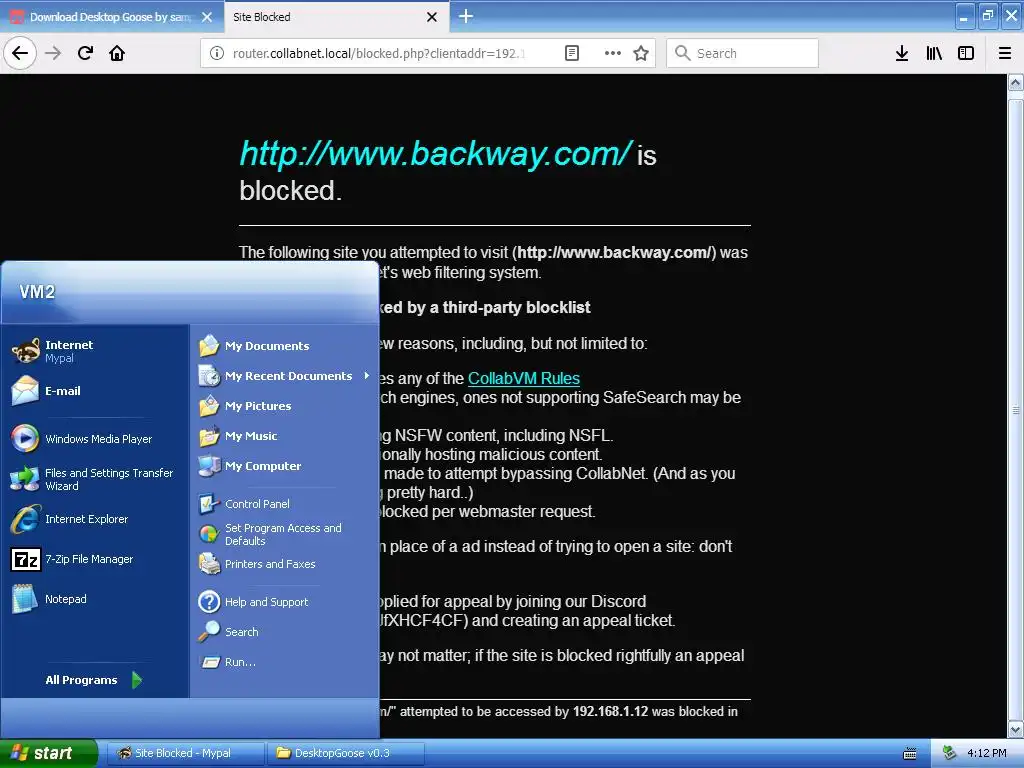Click the on-screen keyboard tray icon
1024x768 pixels.
pyautogui.click(x=910, y=754)
